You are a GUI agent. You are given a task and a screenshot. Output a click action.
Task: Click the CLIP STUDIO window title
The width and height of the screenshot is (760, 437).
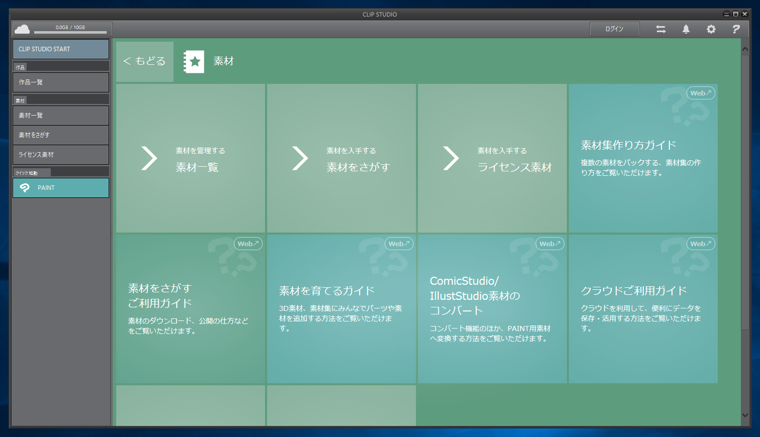(380, 15)
